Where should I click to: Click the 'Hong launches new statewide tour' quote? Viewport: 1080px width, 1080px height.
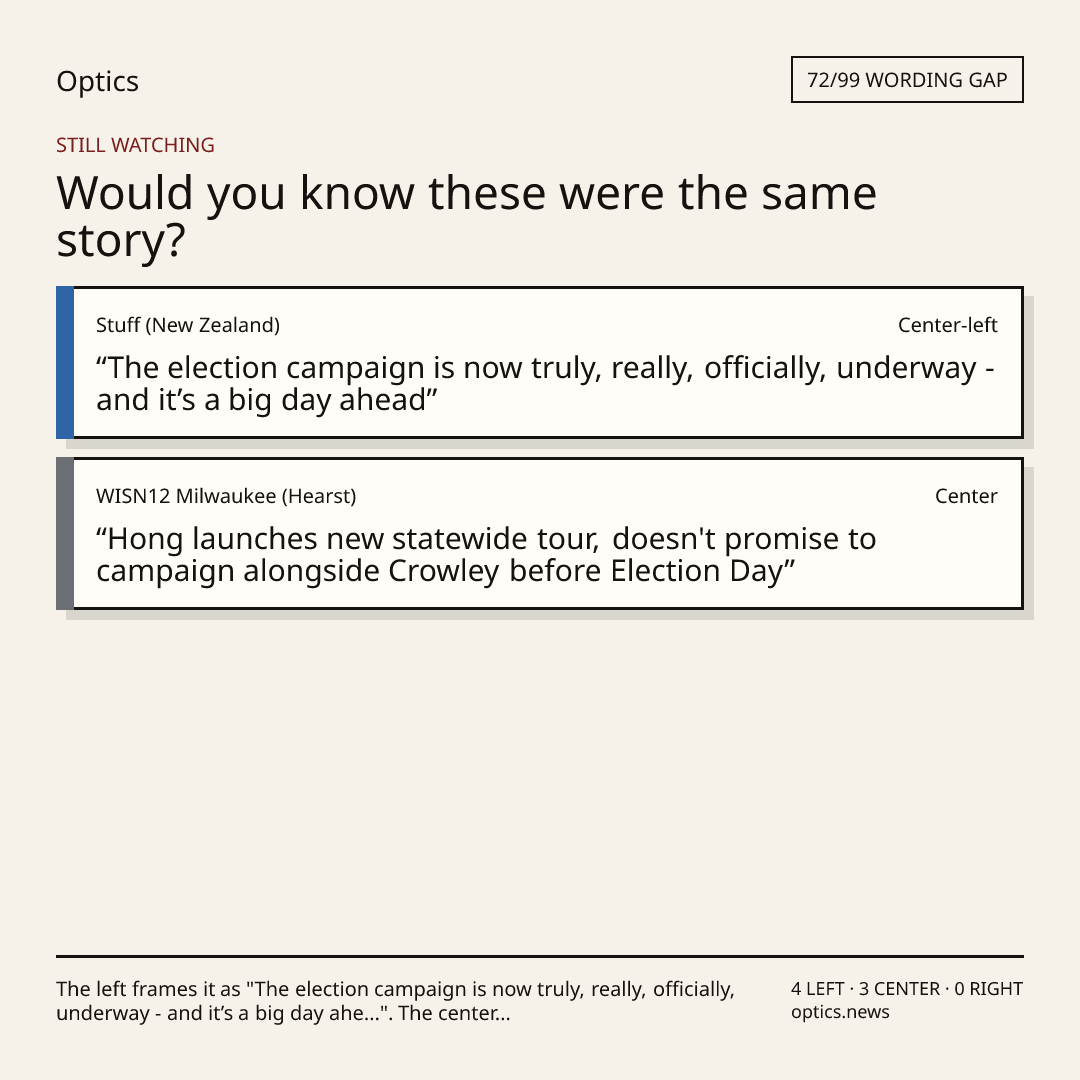pyautogui.click(x=486, y=554)
